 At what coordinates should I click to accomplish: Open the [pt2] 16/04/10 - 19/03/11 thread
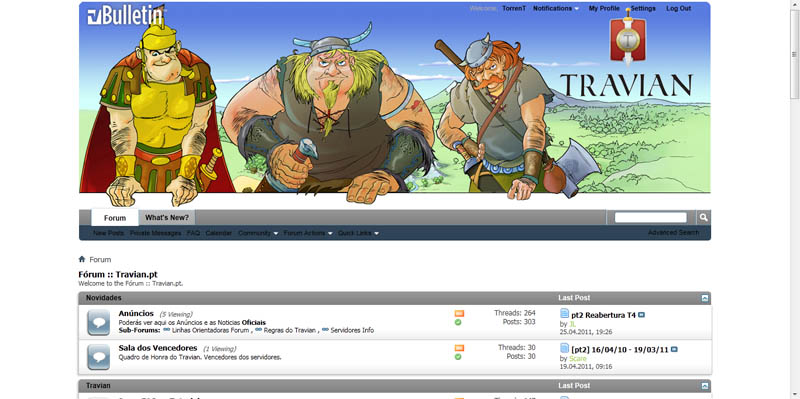pos(620,350)
